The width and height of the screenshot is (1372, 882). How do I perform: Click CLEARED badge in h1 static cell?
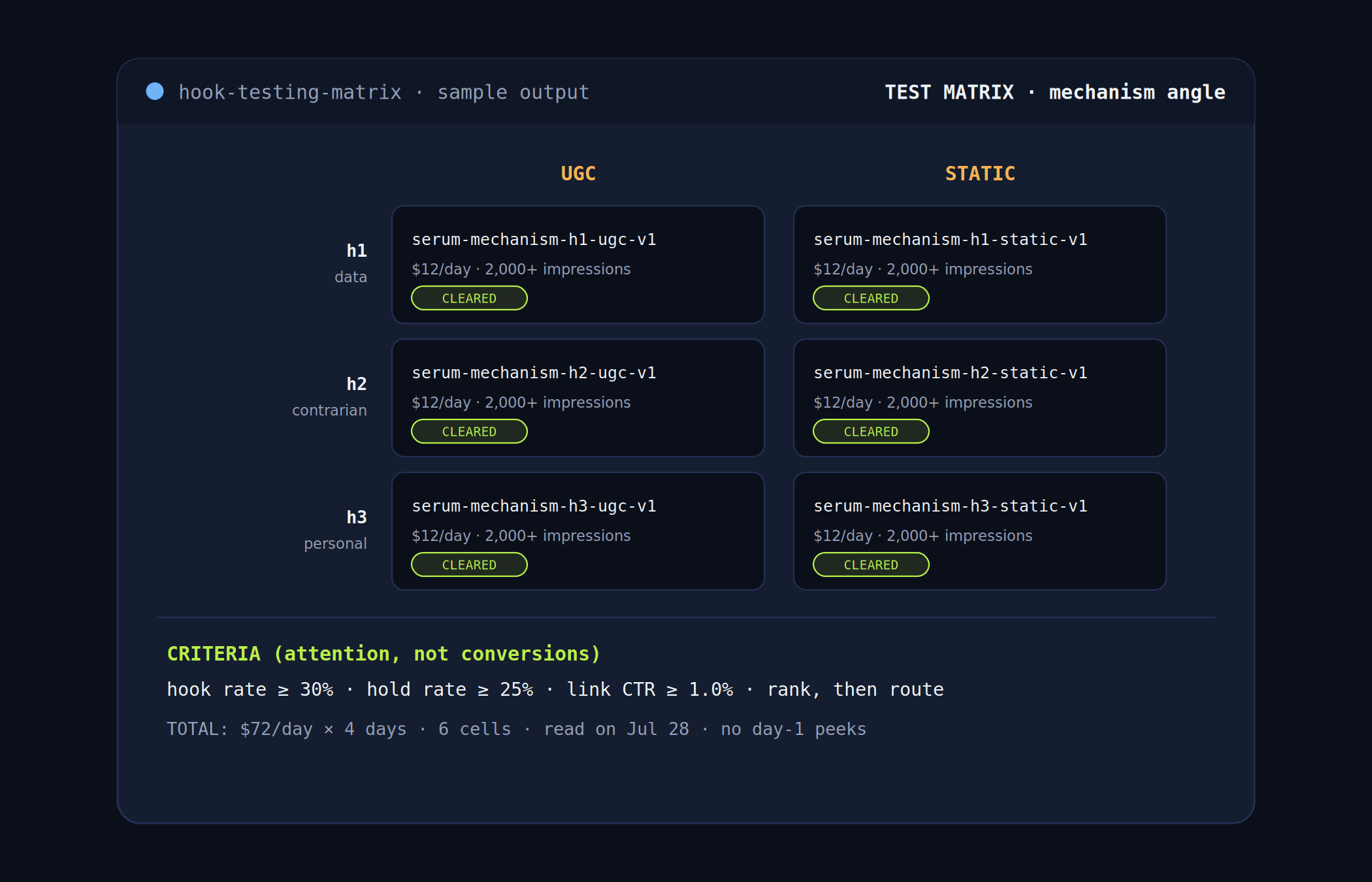pyautogui.click(x=871, y=298)
